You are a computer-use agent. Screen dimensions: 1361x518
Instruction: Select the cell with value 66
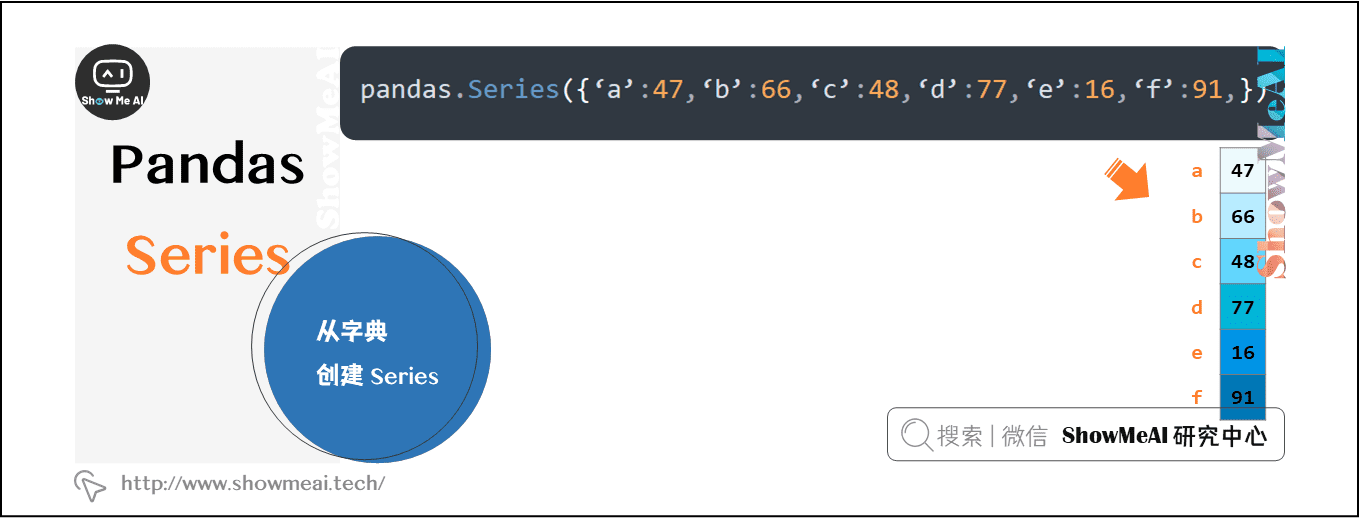pos(1242,216)
